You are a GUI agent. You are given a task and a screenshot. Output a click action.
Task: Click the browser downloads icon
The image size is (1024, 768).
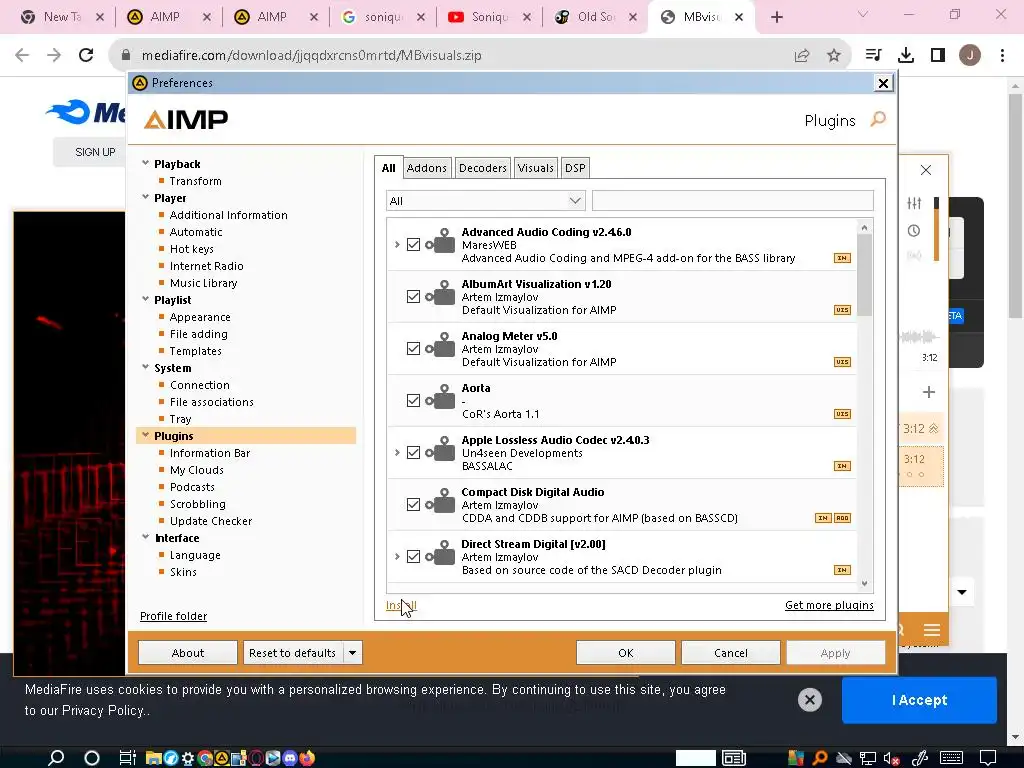click(906, 56)
